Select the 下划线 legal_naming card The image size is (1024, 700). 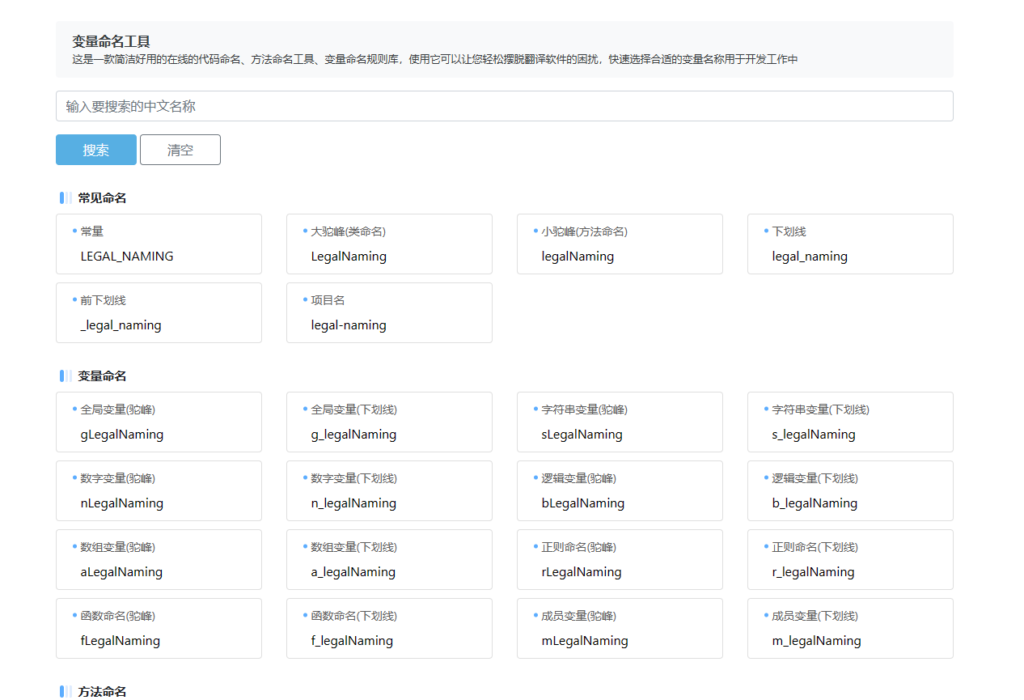coord(849,244)
